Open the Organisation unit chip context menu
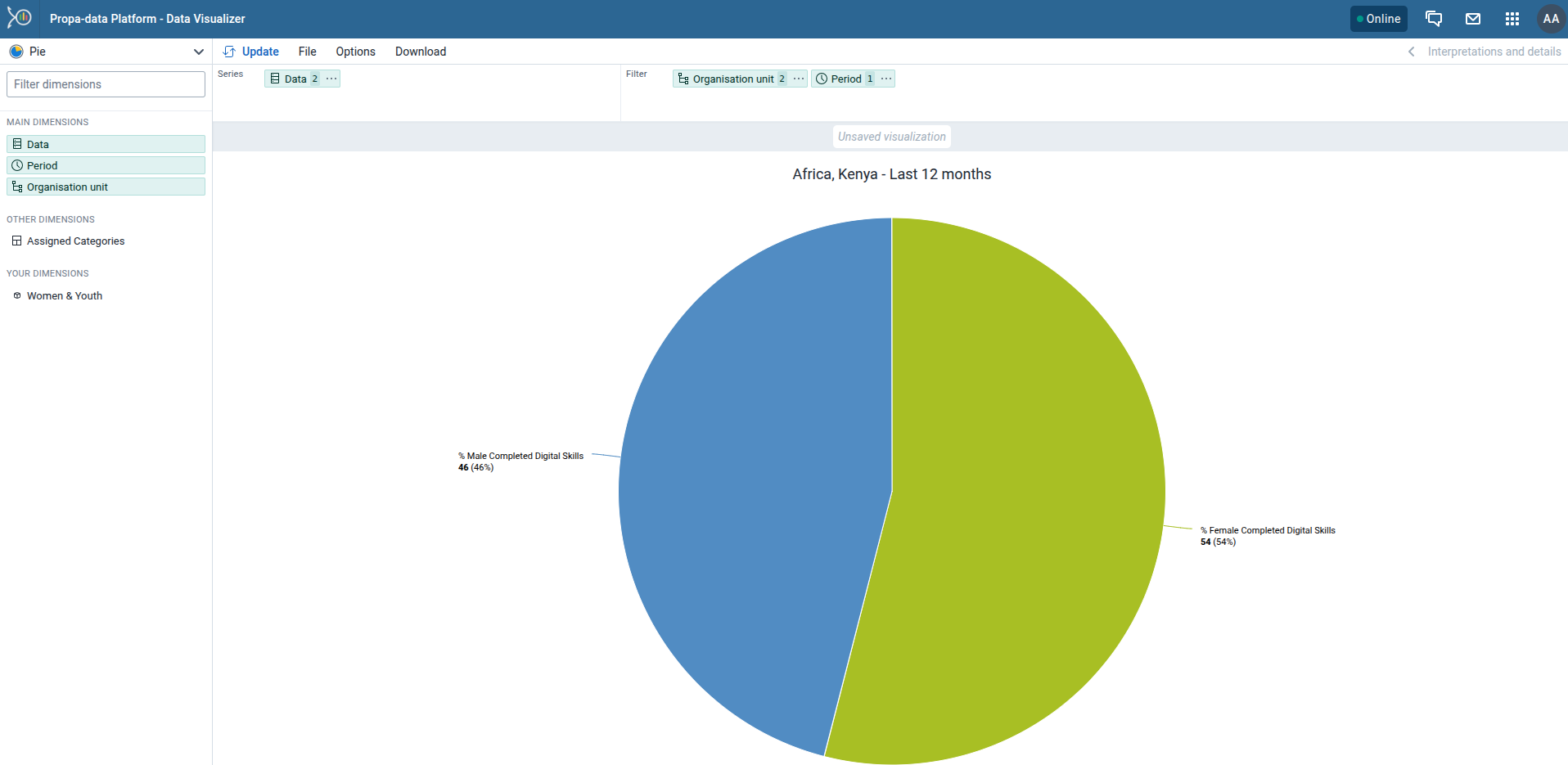 797,79
